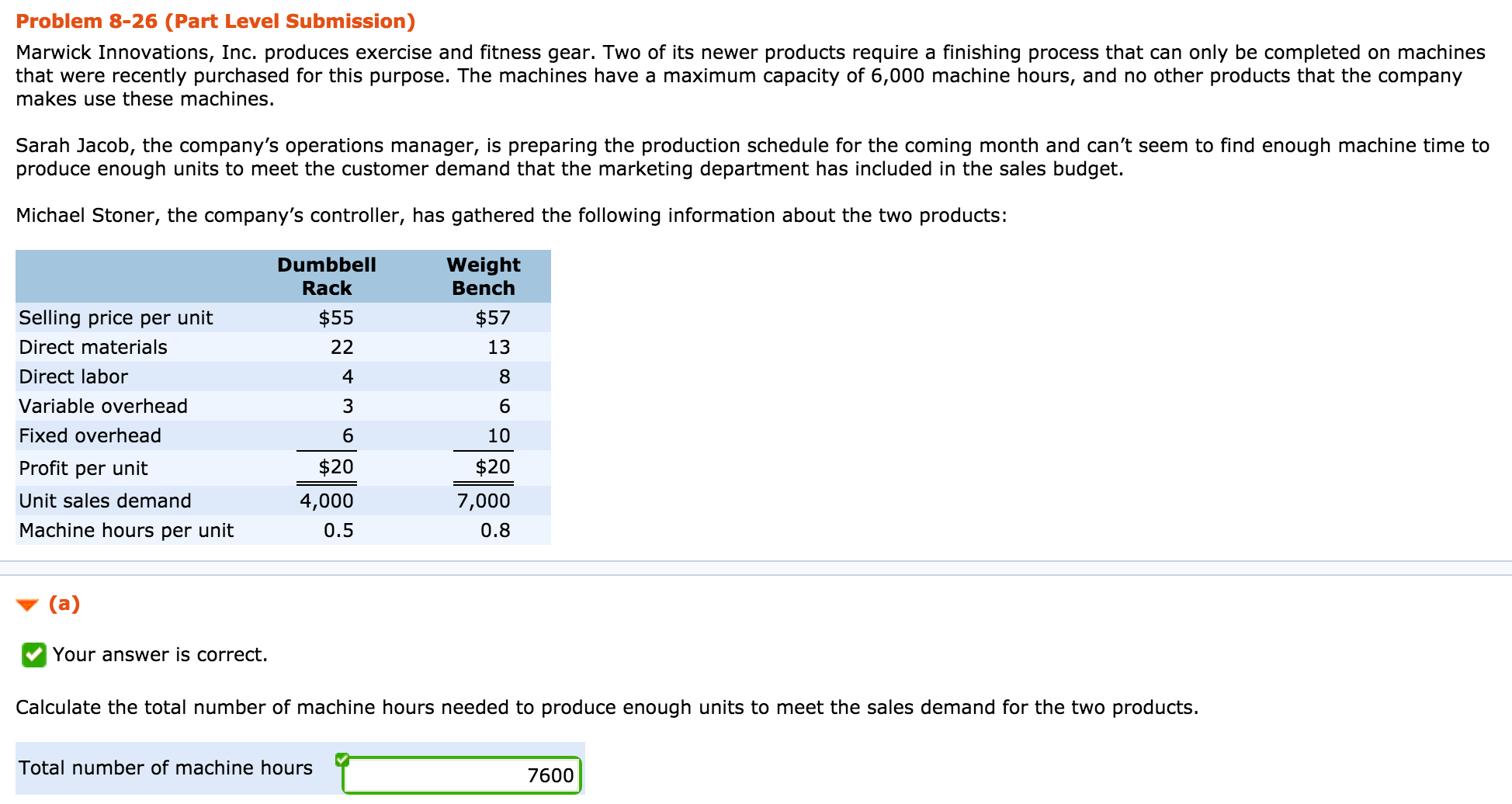Select the 'Machine hours per unit' row label

[127, 531]
